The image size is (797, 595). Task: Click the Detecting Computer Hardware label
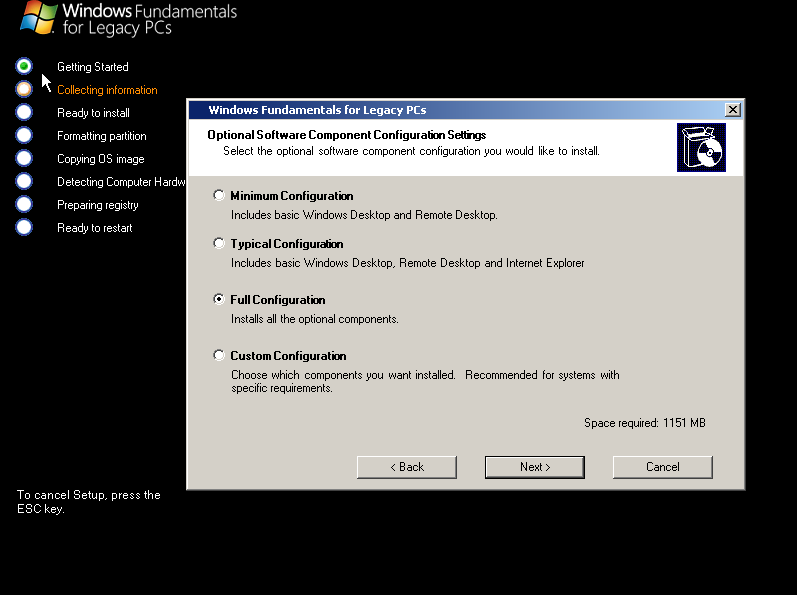point(121,182)
